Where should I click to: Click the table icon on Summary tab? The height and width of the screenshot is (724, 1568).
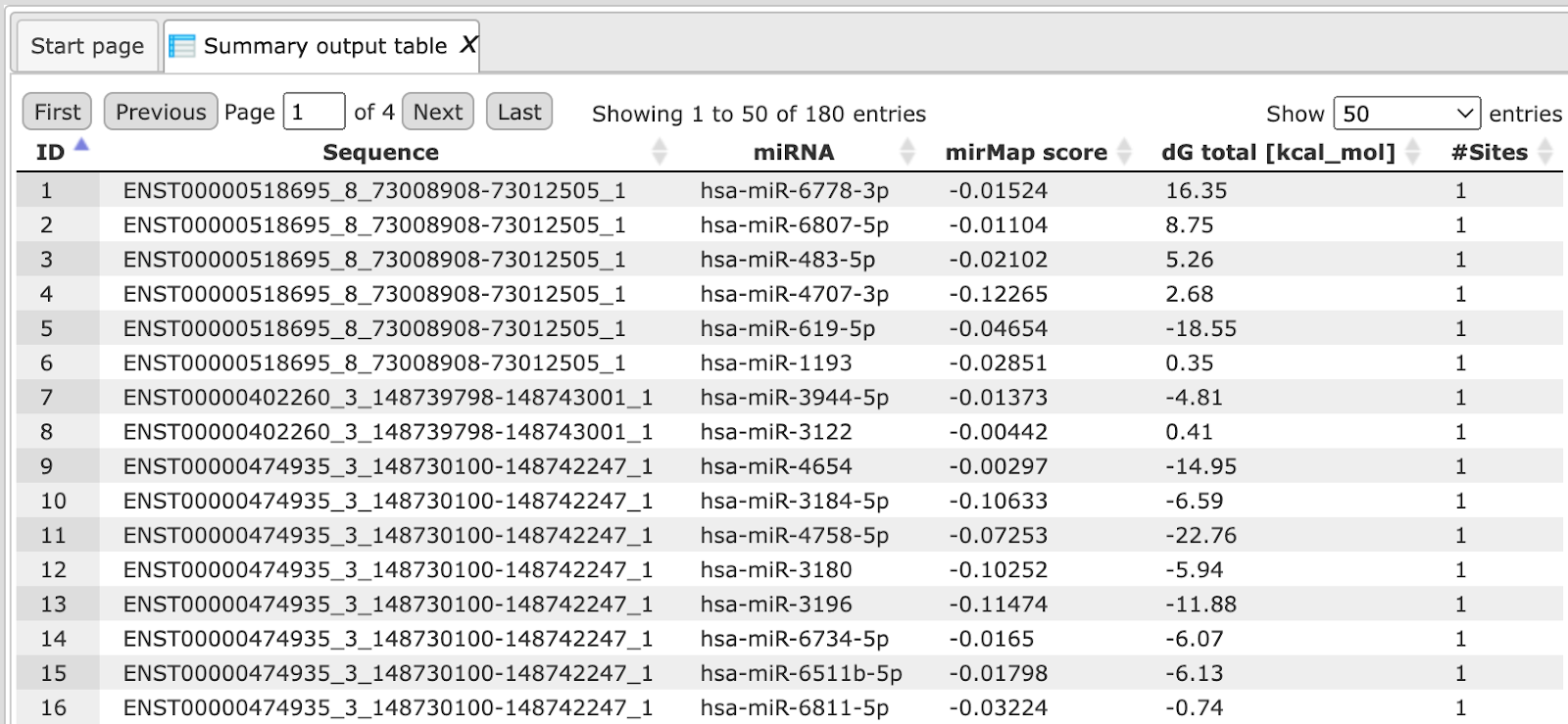click(181, 46)
